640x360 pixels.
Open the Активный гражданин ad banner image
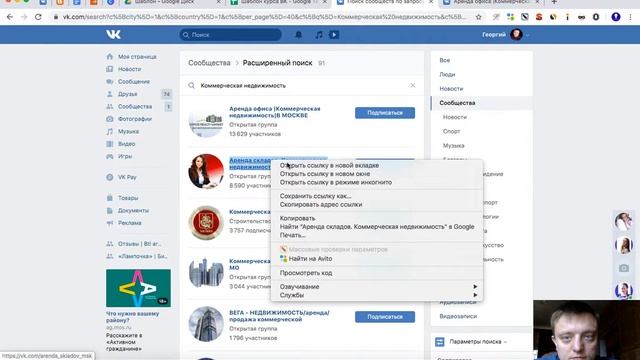click(138, 288)
